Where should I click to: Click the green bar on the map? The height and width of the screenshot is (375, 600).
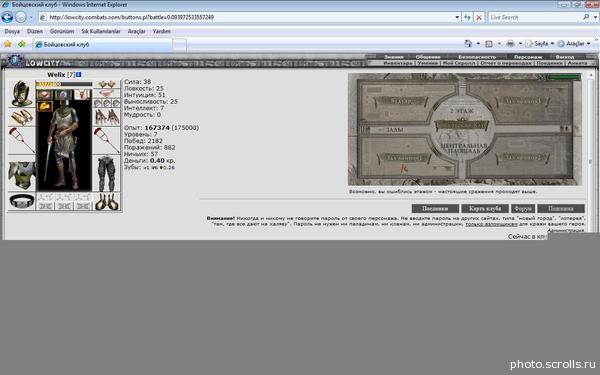564,77
